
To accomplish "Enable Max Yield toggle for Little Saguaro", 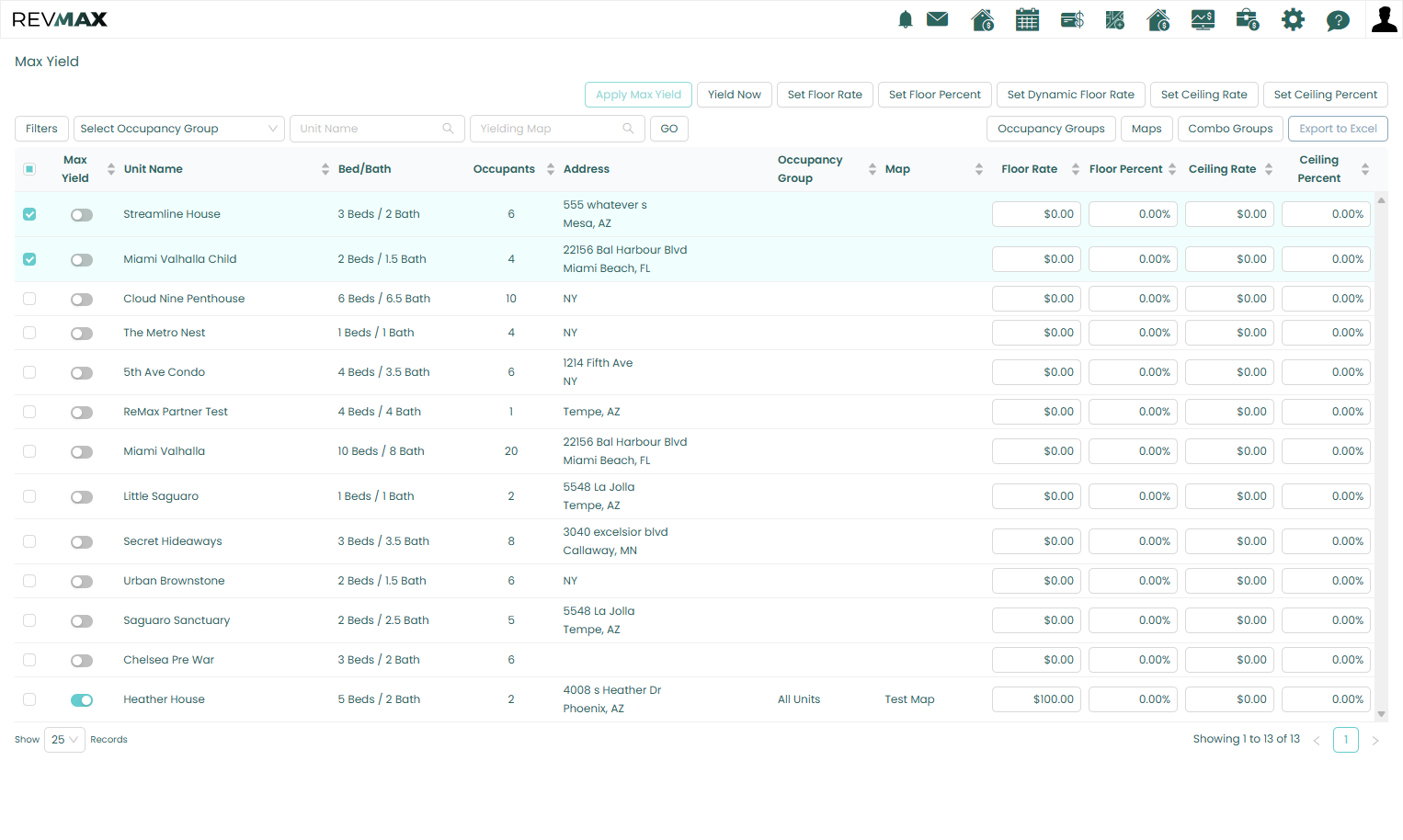I will pos(82,497).
